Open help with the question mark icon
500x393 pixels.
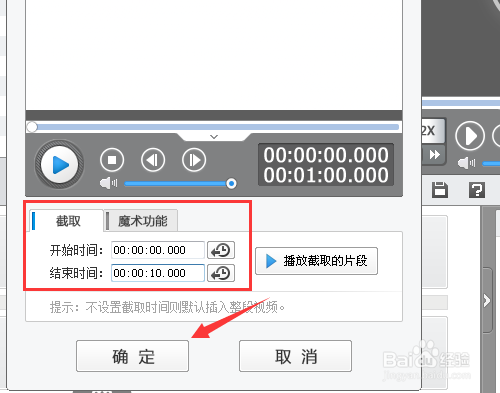pos(477,190)
